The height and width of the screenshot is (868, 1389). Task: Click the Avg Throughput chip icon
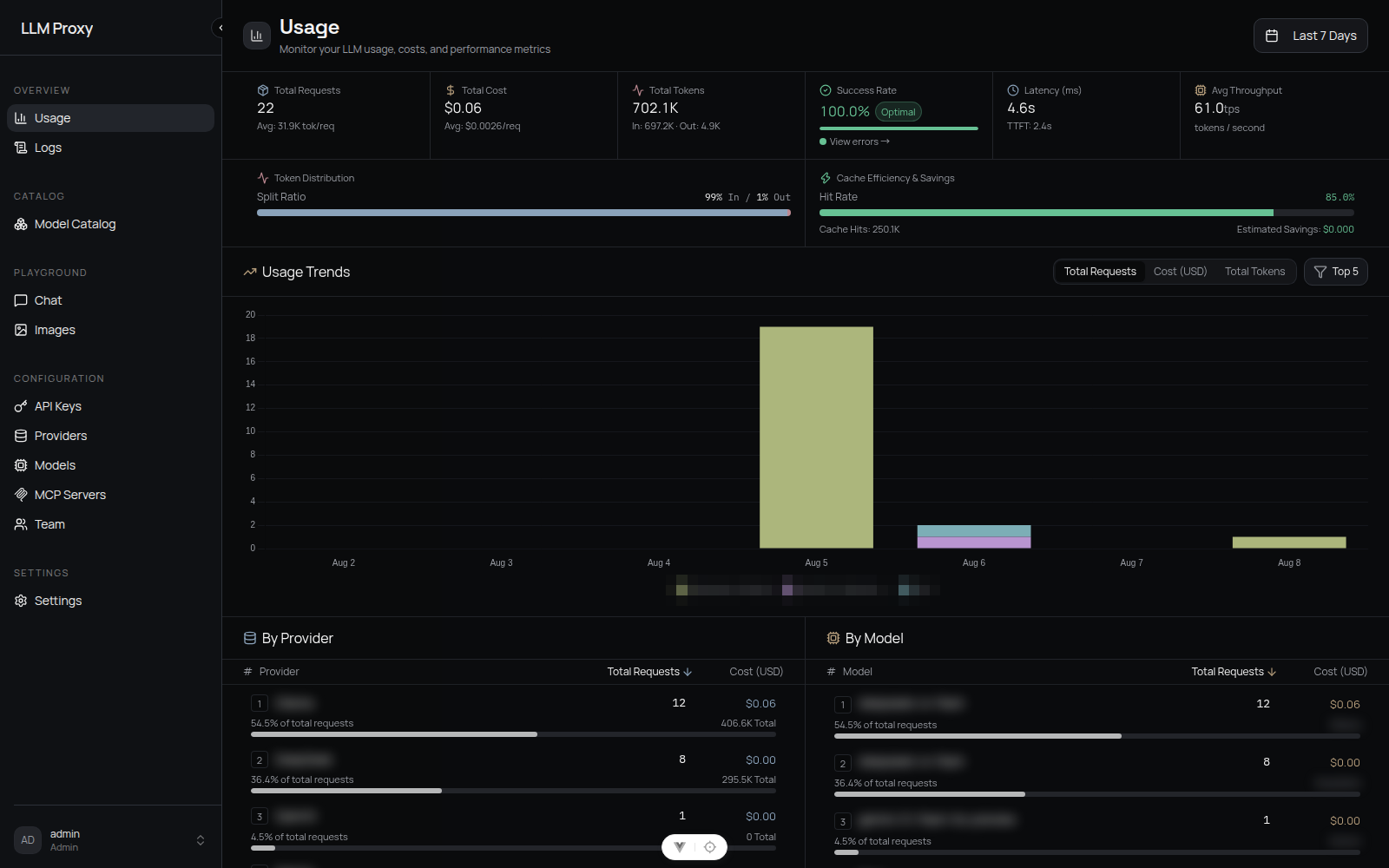coord(1201,90)
